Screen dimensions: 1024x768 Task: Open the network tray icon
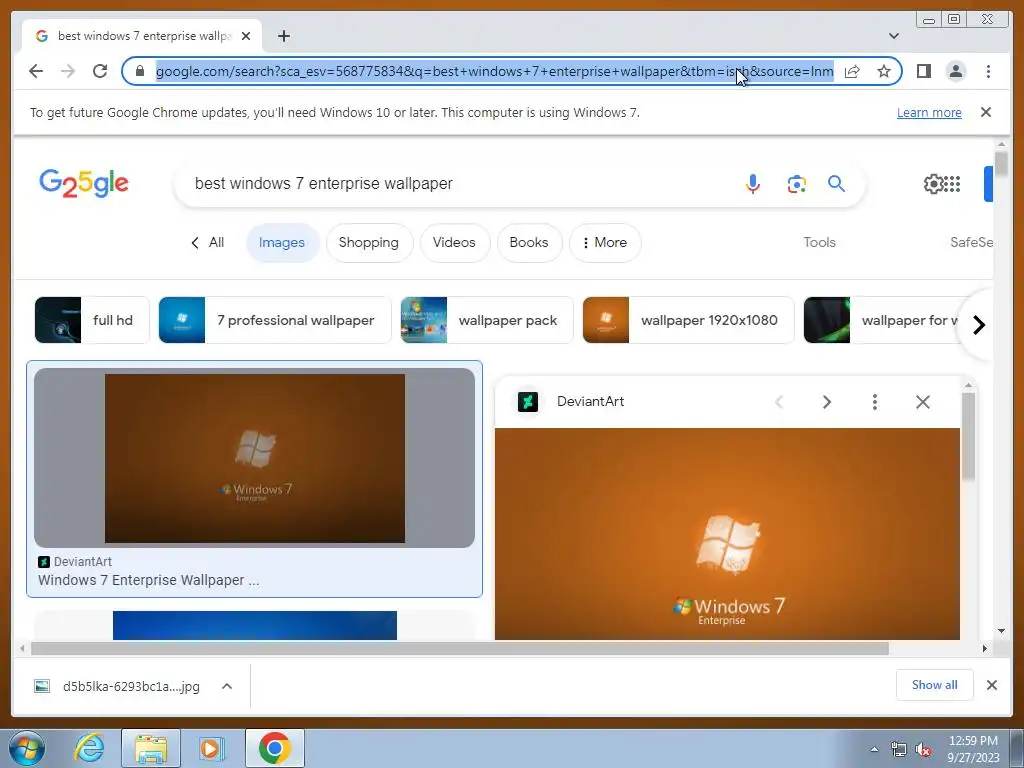click(899, 750)
